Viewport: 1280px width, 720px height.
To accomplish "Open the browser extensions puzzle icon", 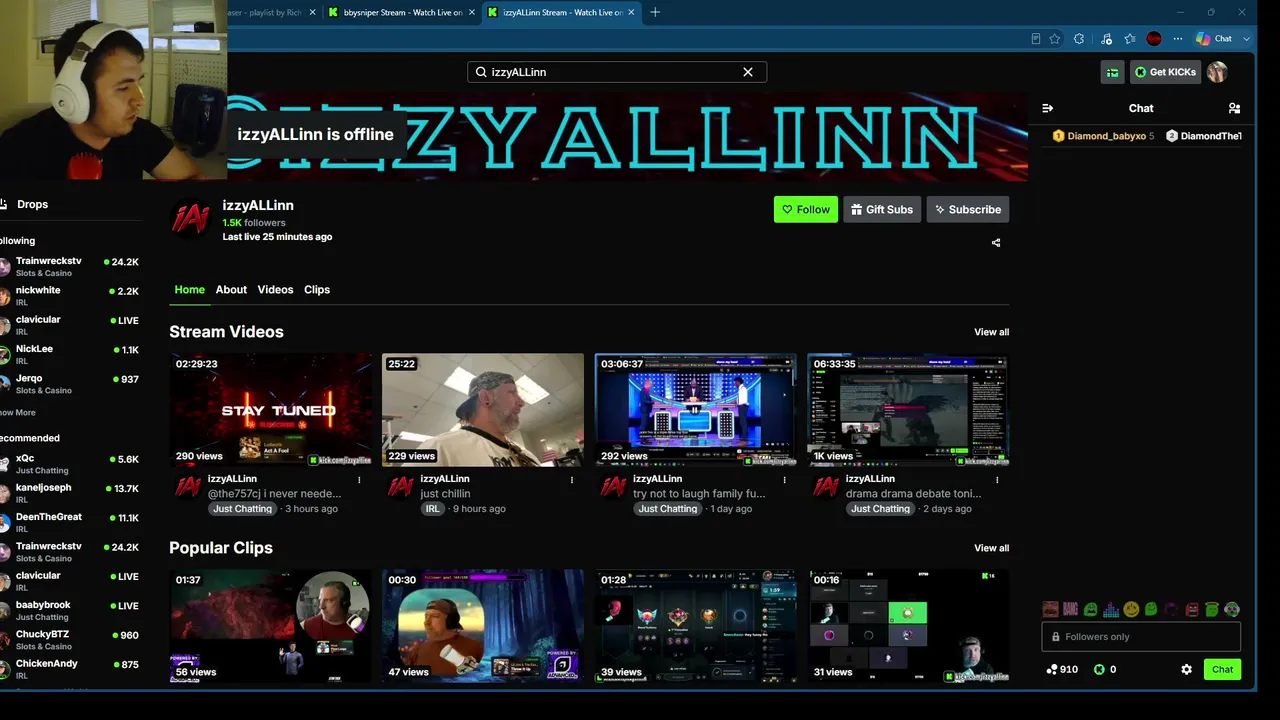I will pyautogui.click(x=1079, y=39).
